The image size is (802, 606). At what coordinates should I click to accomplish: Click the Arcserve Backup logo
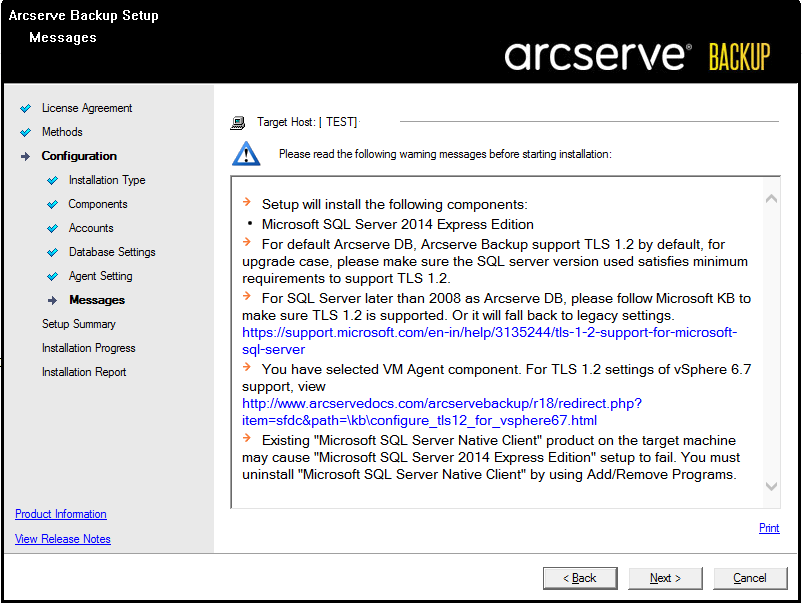coord(637,56)
